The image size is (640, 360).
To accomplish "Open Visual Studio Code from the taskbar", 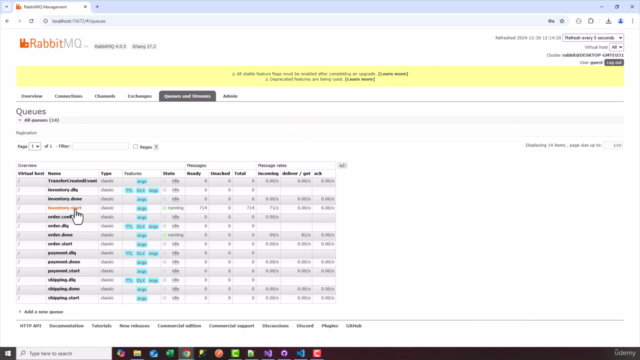I will (300, 353).
